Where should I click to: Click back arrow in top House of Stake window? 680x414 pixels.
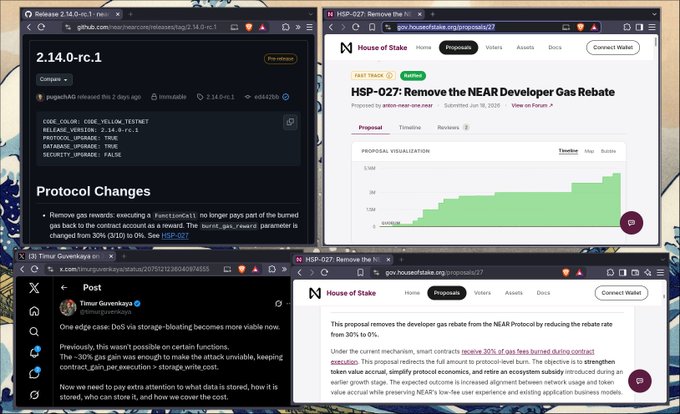tap(330, 27)
